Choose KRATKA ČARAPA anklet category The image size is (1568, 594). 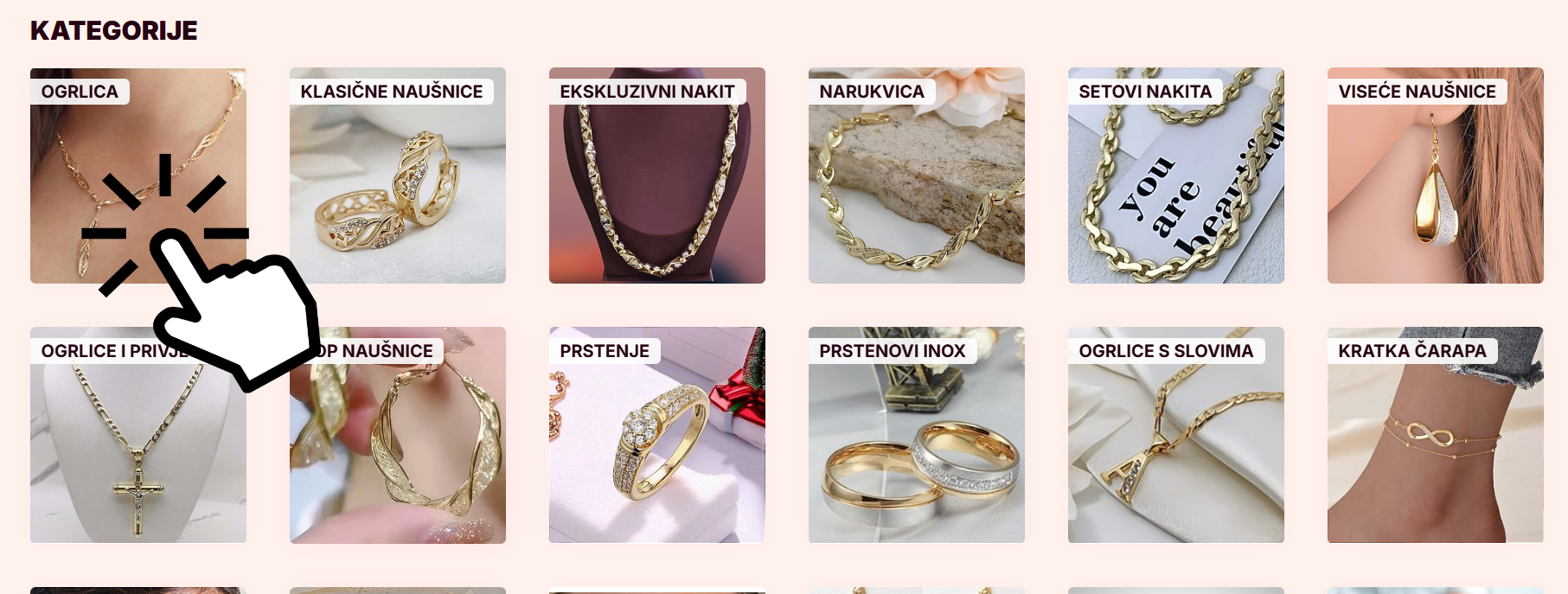(1436, 435)
